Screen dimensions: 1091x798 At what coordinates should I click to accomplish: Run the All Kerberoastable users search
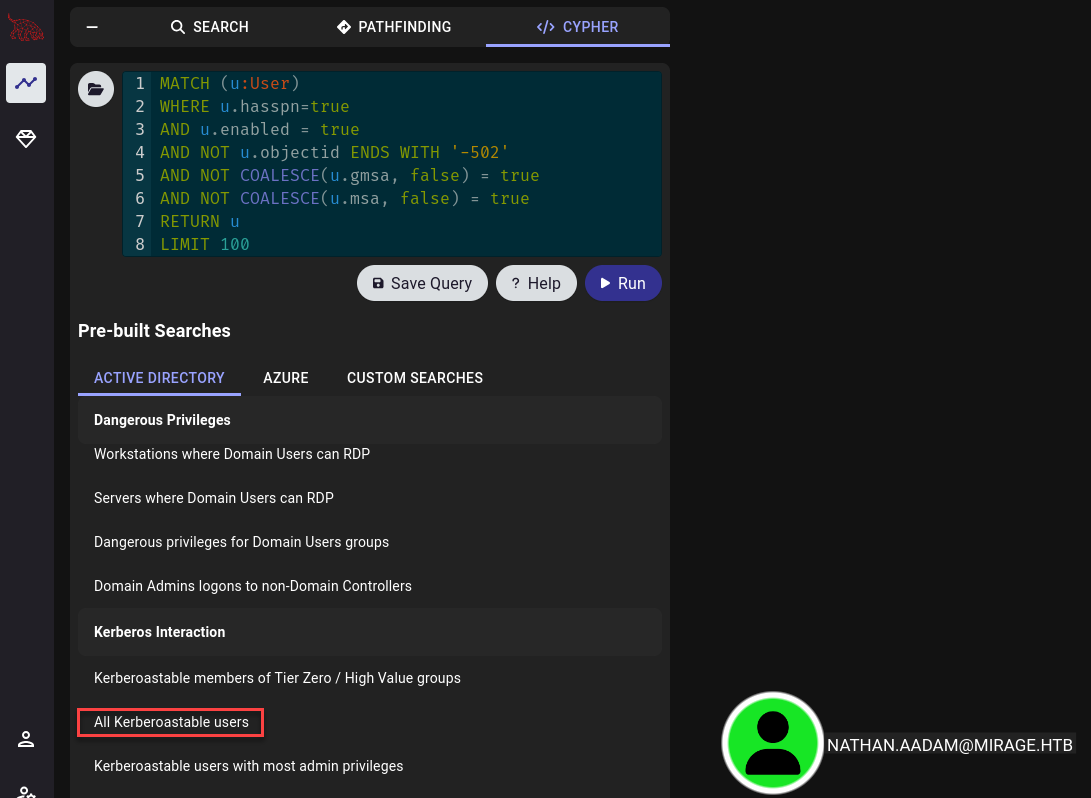click(x=170, y=722)
